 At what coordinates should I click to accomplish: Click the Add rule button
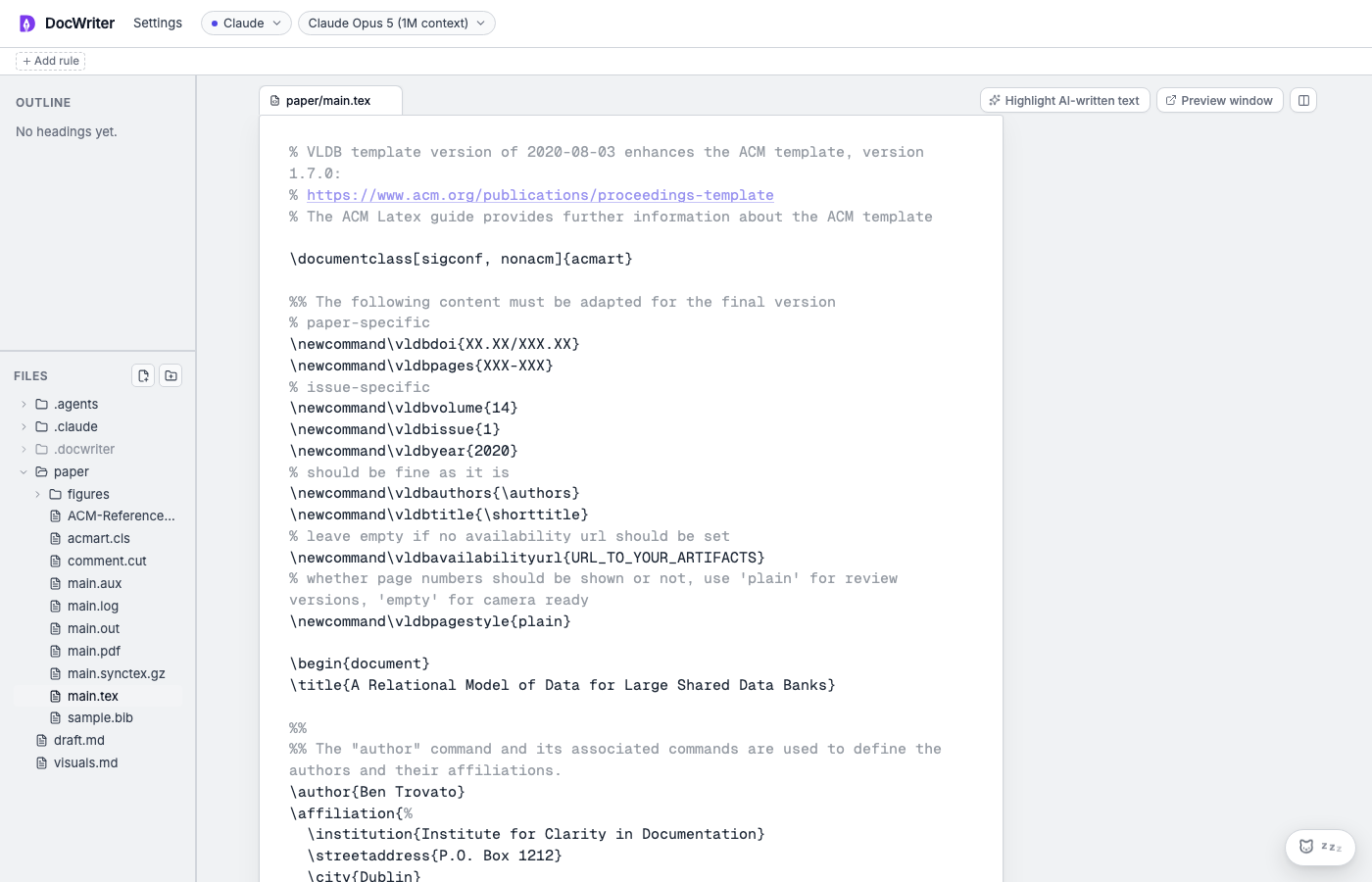point(50,61)
